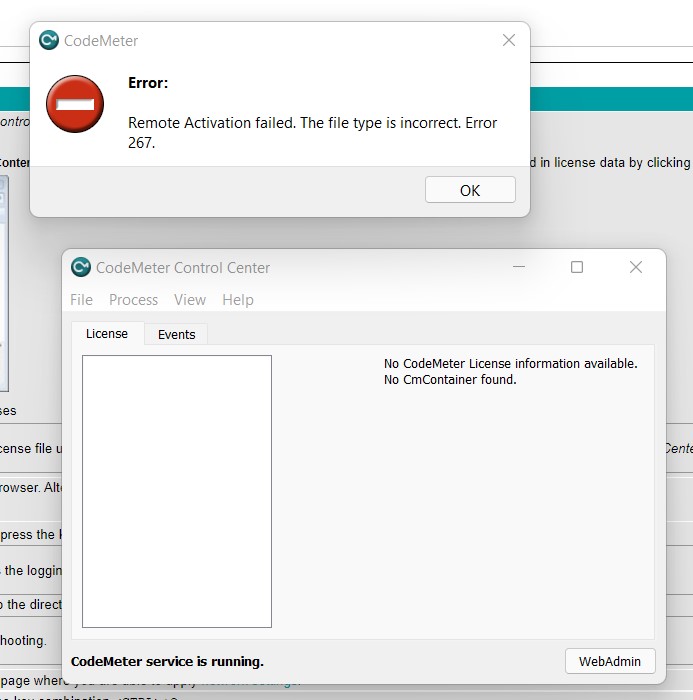This screenshot has height=700, width=693.
Task: Switch to the Events tab
Action: pos(176,334)
